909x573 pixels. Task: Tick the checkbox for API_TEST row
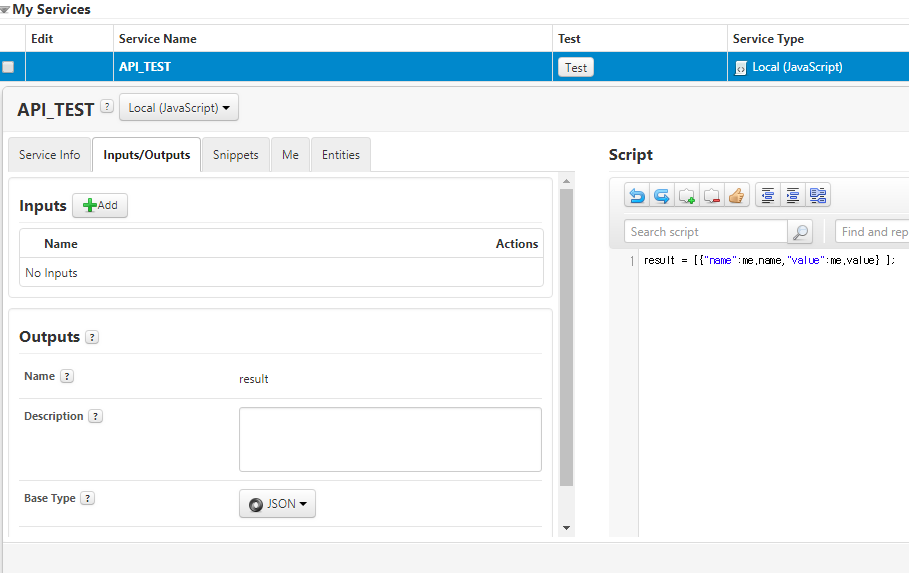[x=9, y=67]
